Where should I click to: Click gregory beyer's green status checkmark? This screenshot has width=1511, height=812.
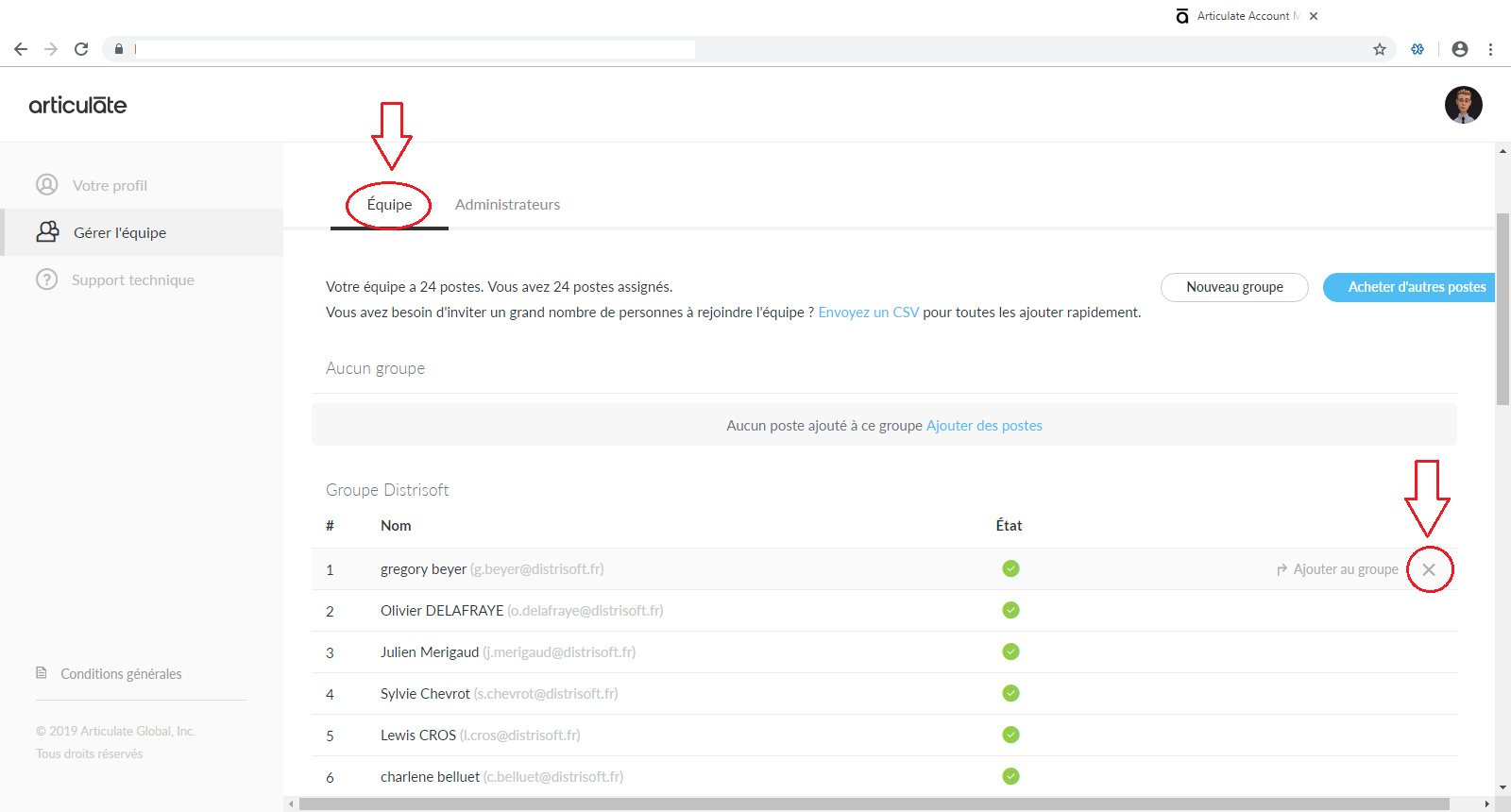1010,568
